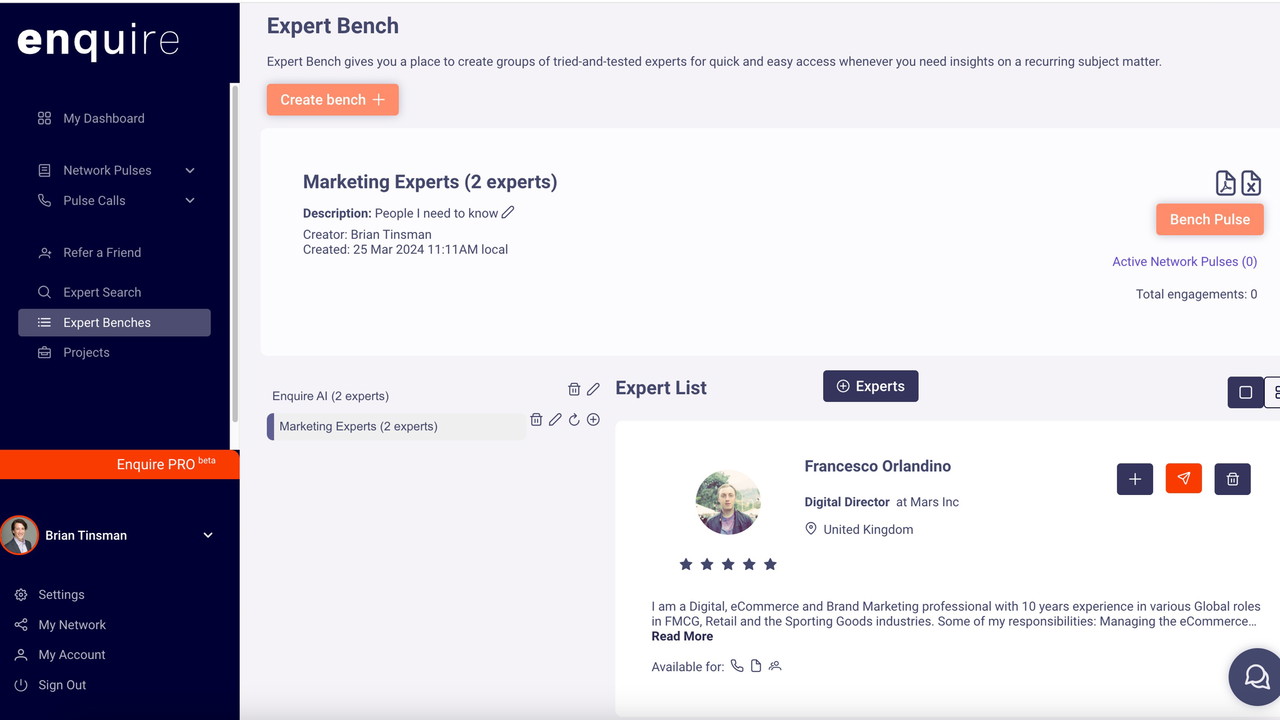Delete the Enquire AI bench
The image size is (1280, 720).
[x=574, y=389]
